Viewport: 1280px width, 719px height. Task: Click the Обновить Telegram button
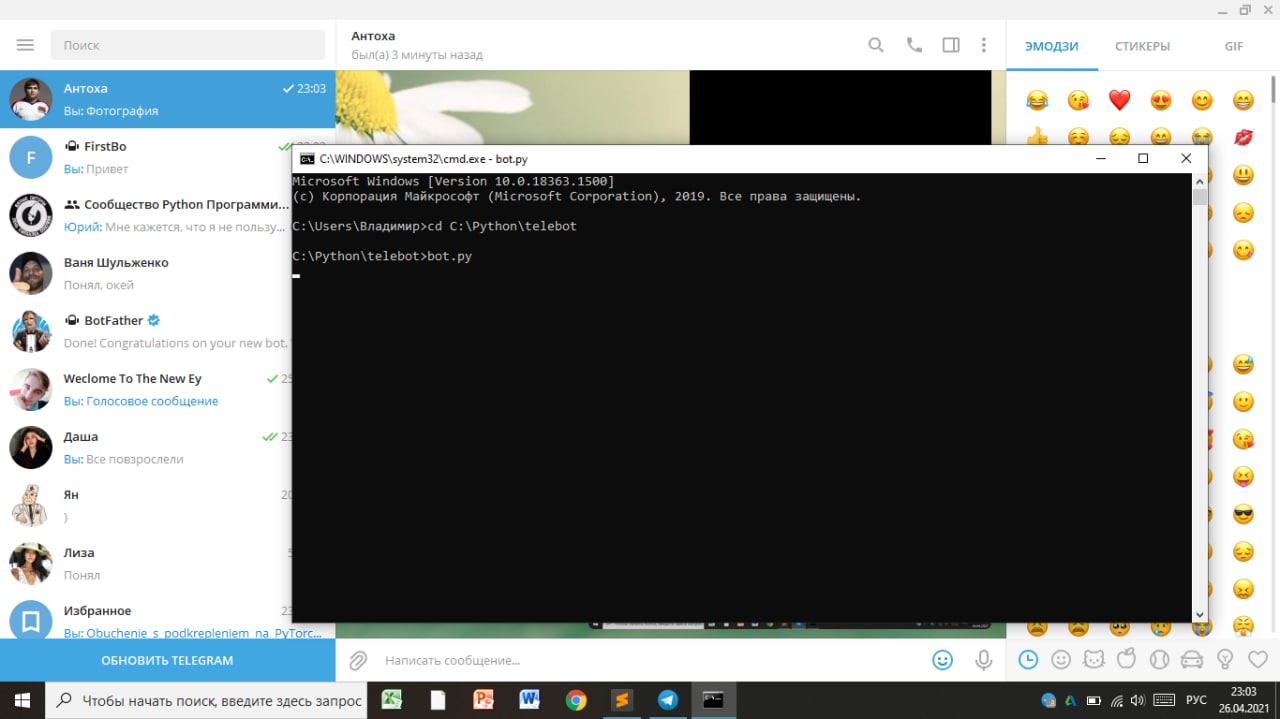point(167,660)
